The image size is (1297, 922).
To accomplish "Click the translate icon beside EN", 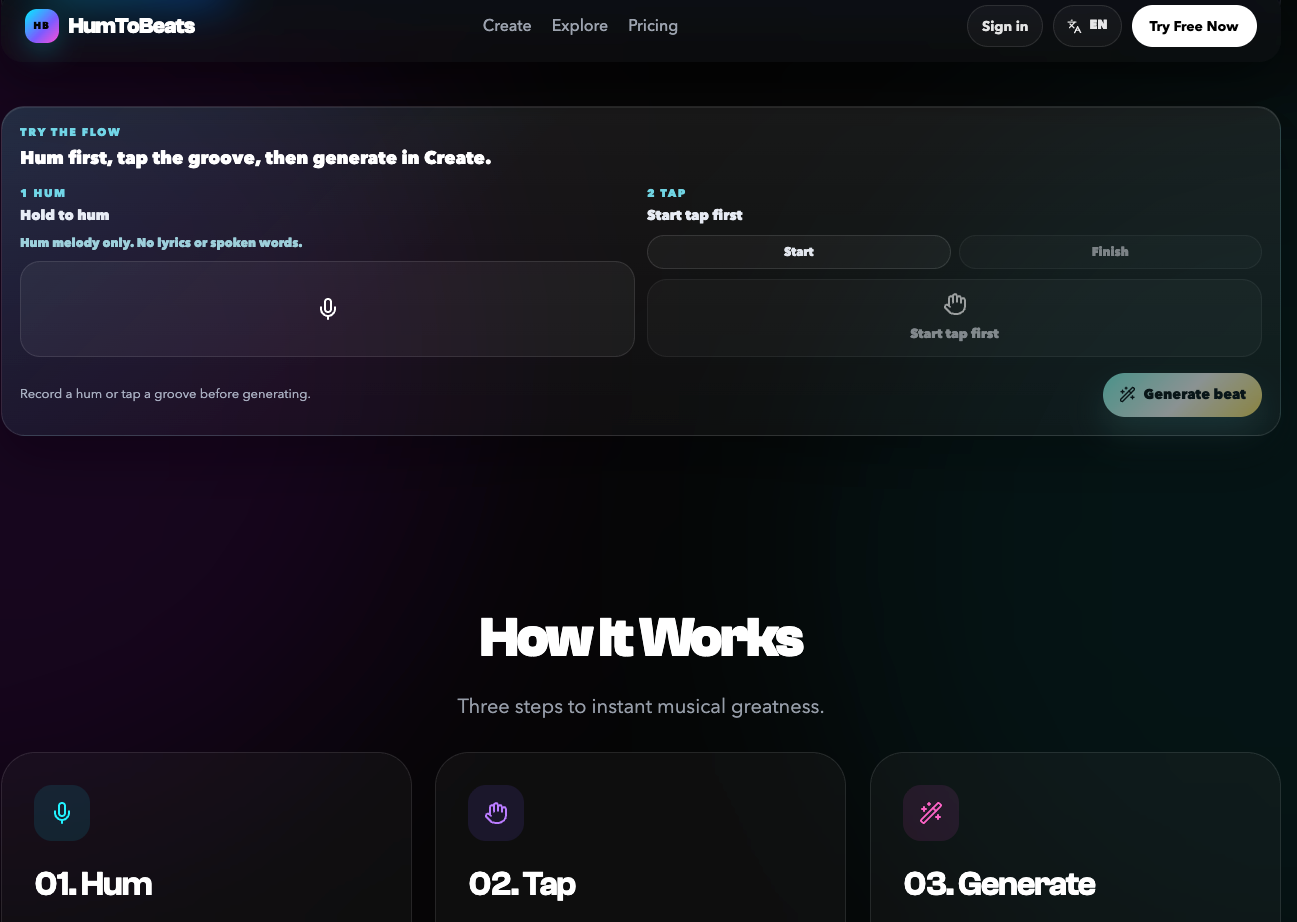I will click(x=1075, y=26).
